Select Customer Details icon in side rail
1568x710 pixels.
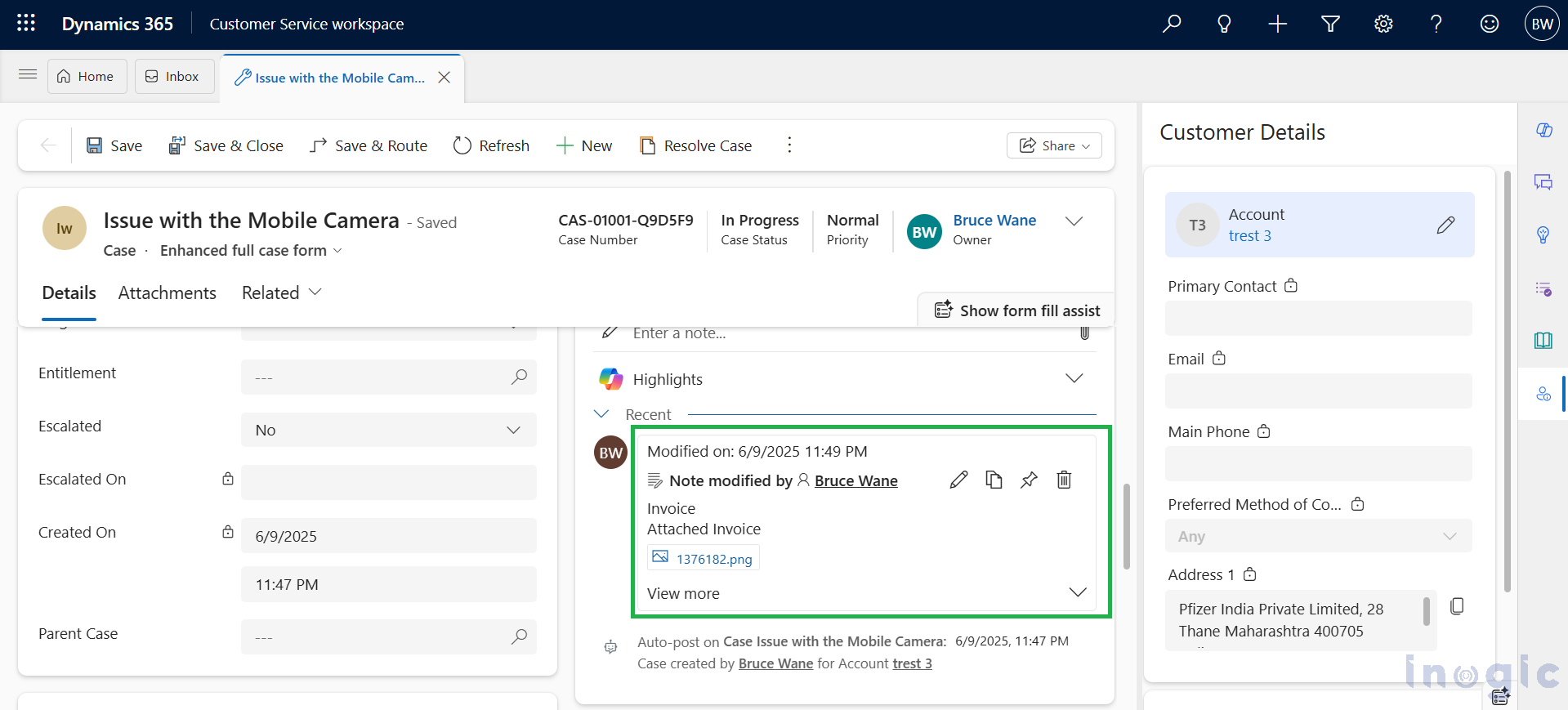point(1543,394)
